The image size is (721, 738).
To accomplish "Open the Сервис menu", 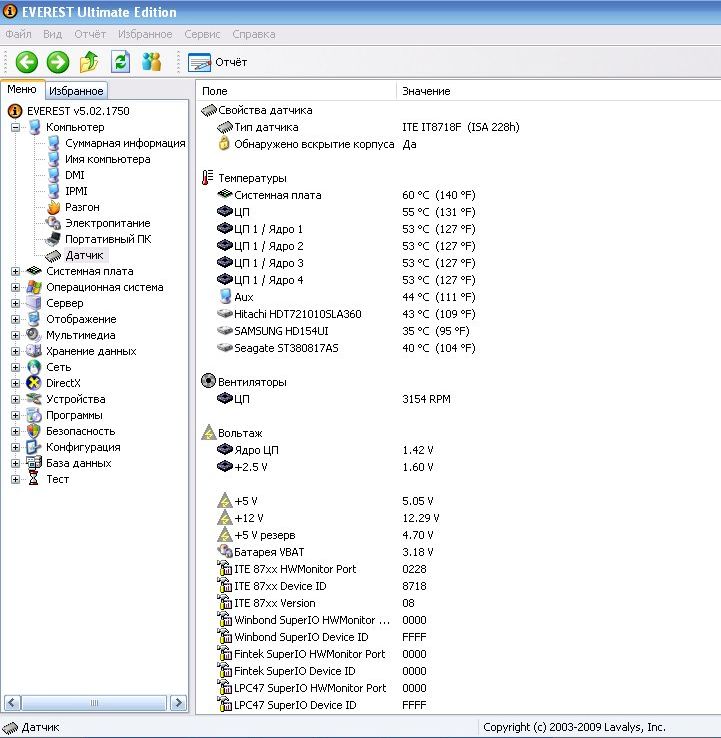I will [202, 34].
